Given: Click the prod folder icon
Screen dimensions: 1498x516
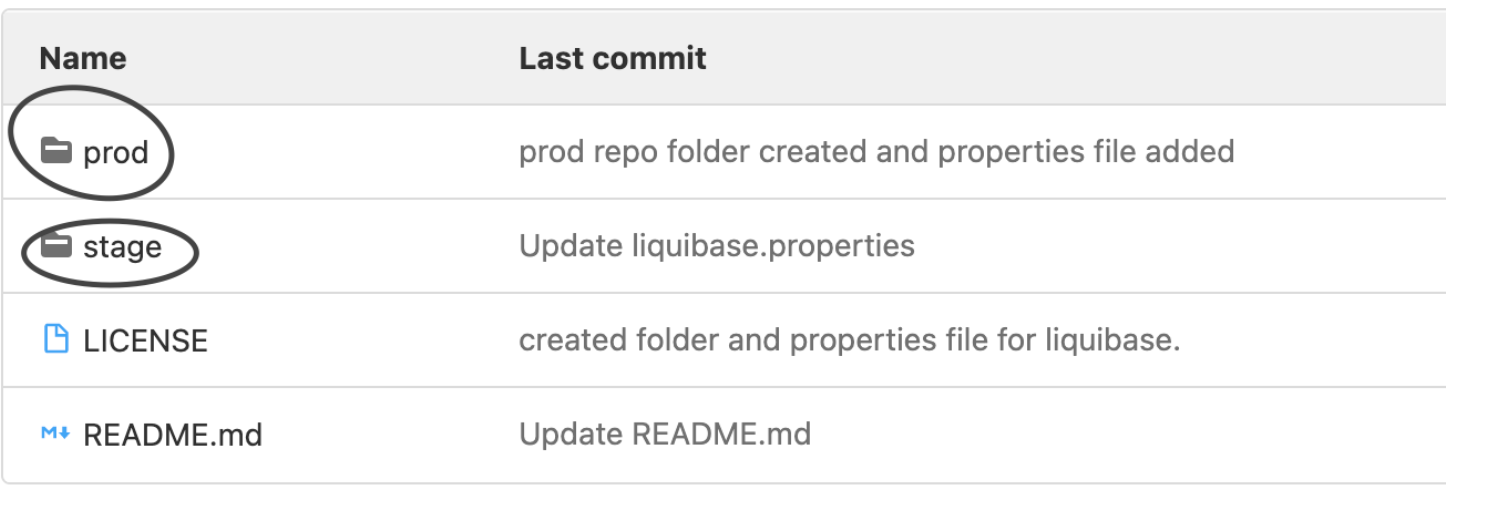Looking at the screenshot, I should pos(56,152).
